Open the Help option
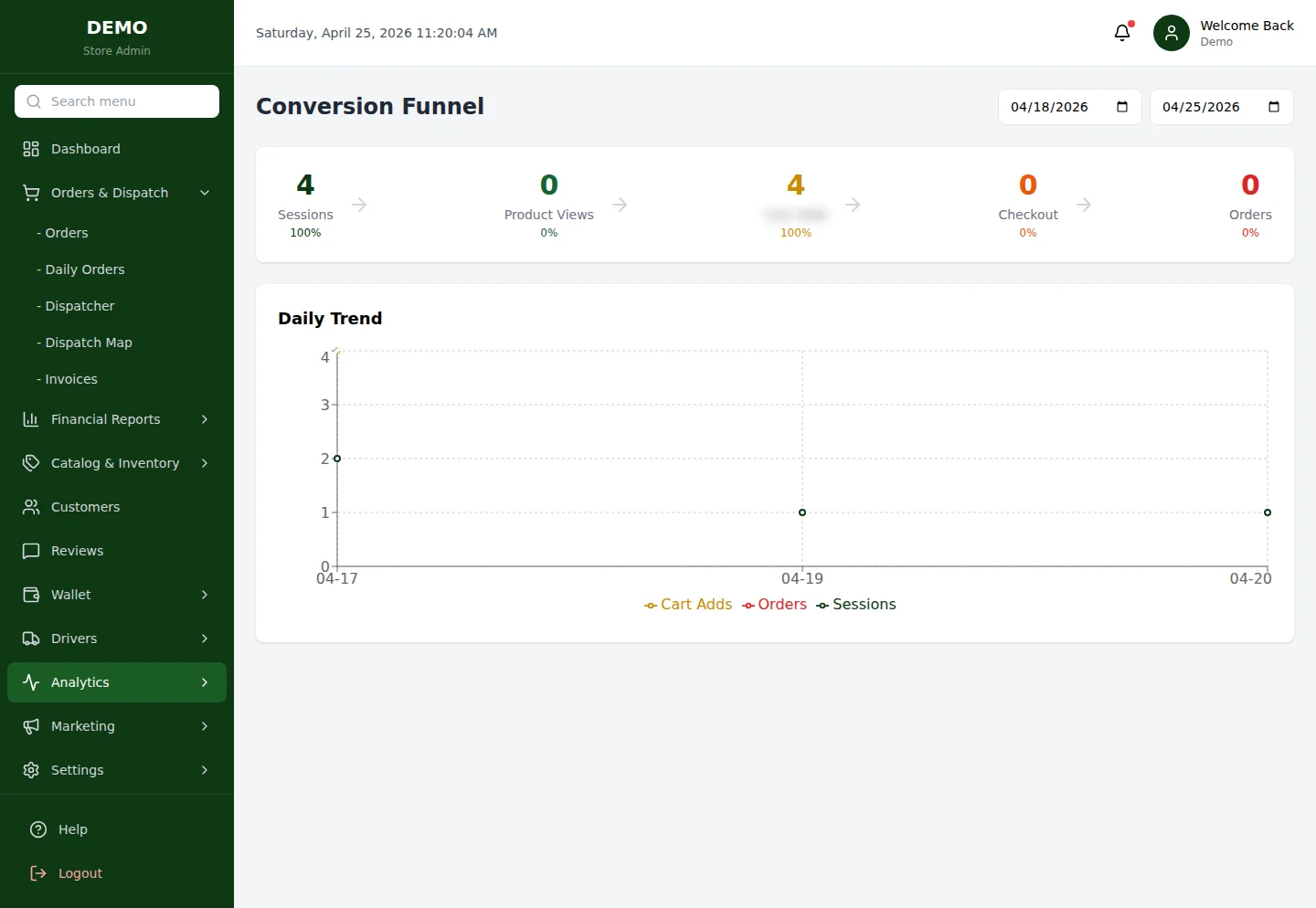Viewport: 1316px width, 908px height. click(72, 829)
